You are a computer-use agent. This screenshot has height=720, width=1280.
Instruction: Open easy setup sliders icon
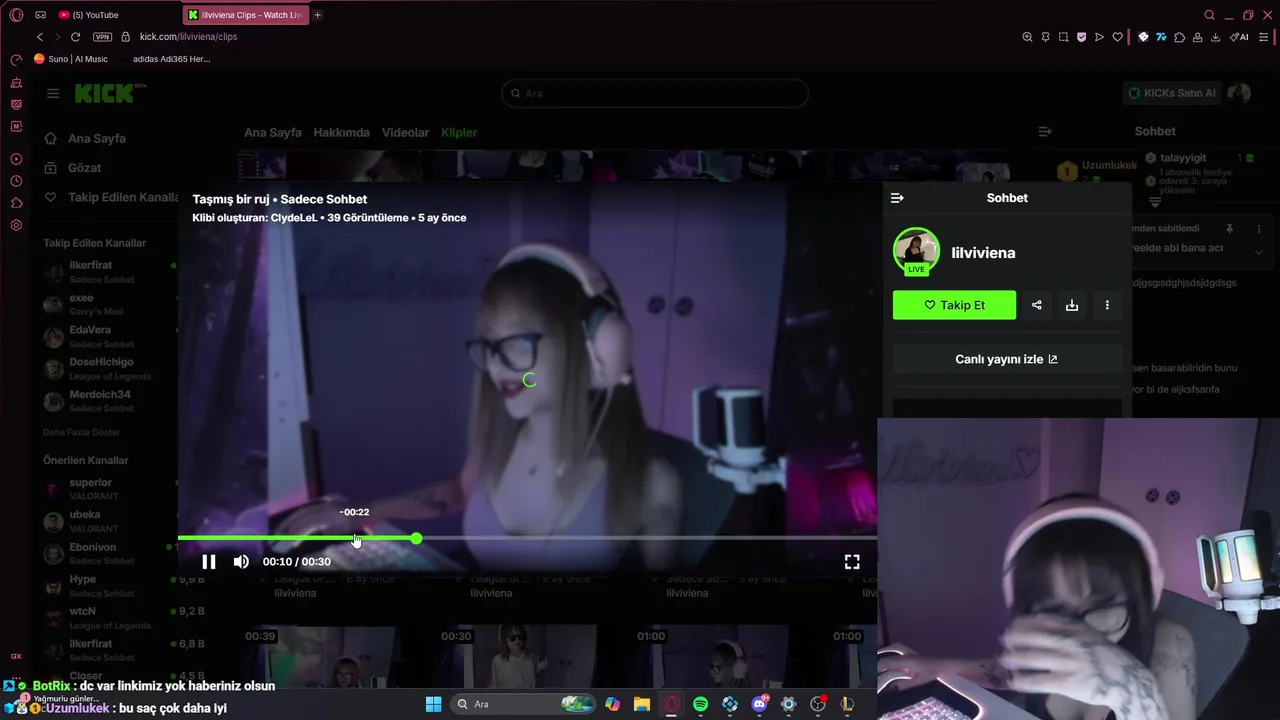pyautogui.click(x=1264, y=37)
